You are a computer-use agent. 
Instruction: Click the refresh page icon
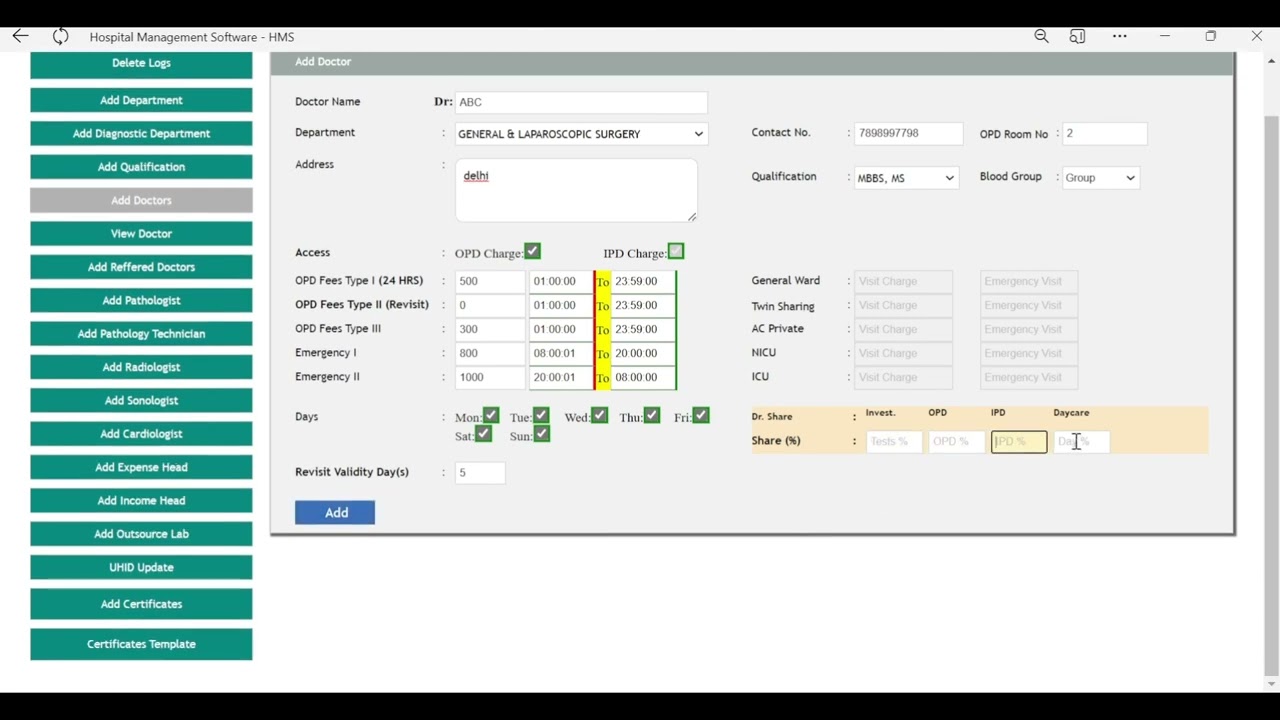point(61,36)
